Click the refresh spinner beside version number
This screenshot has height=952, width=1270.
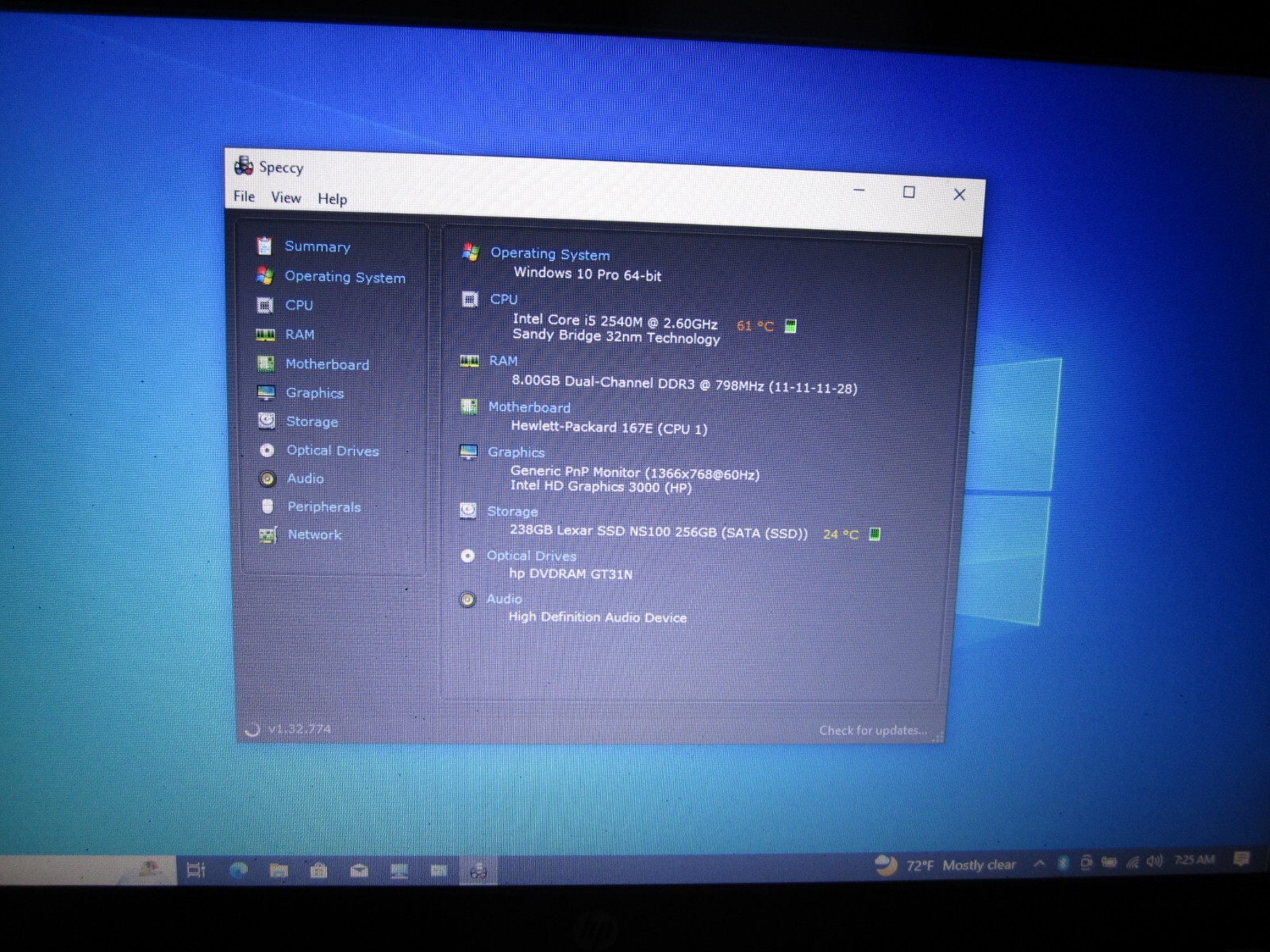coord(252,729)
